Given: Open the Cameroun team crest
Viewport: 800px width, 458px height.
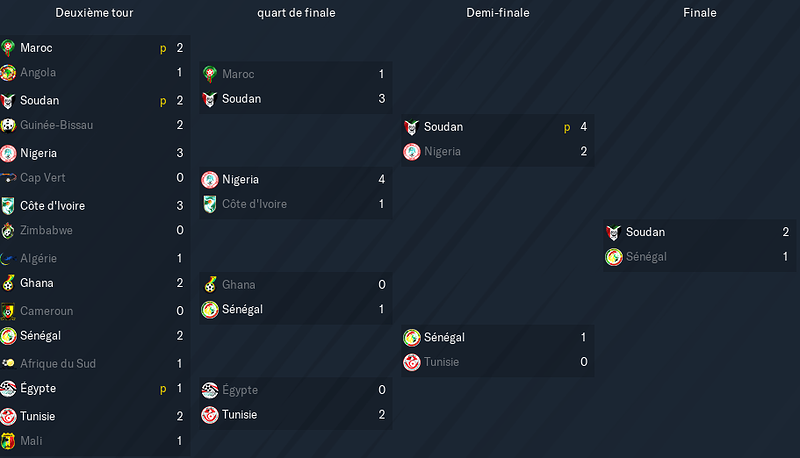Looking at the screenshot, I should pos(8,311).
